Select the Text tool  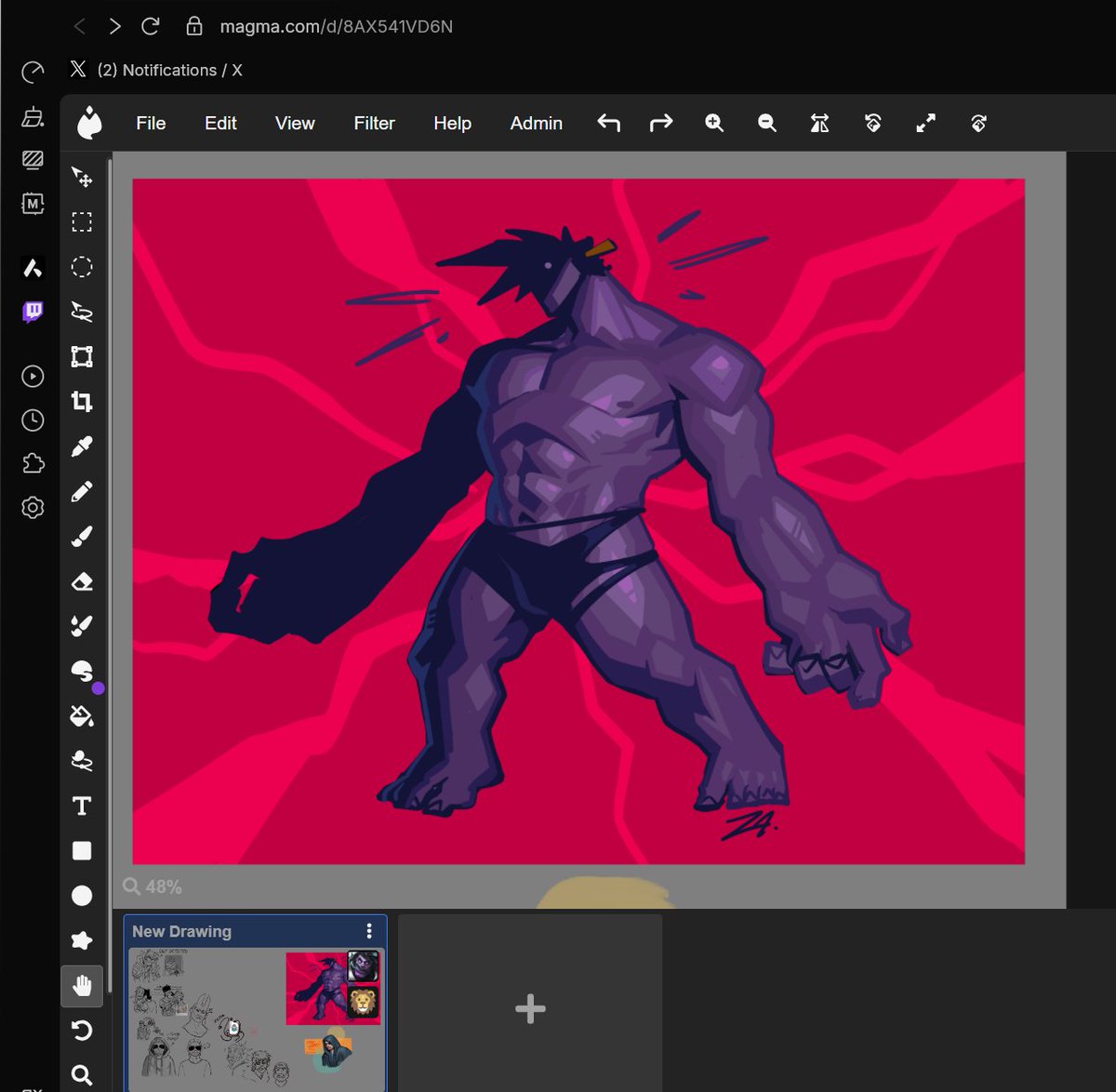pos(82,806)
